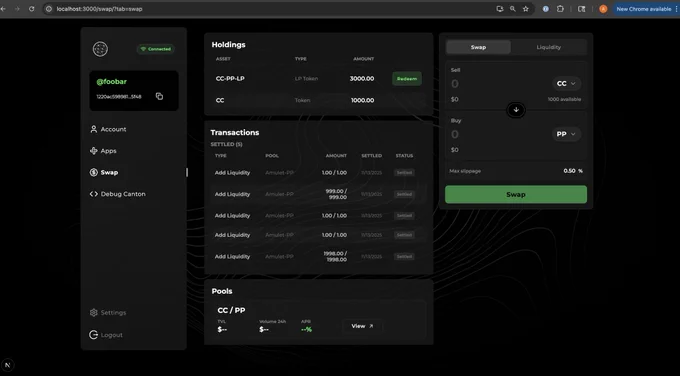Click the Next.js N badge icon
Viewport: 680px width, 376px height.
(x=7, y=365)
